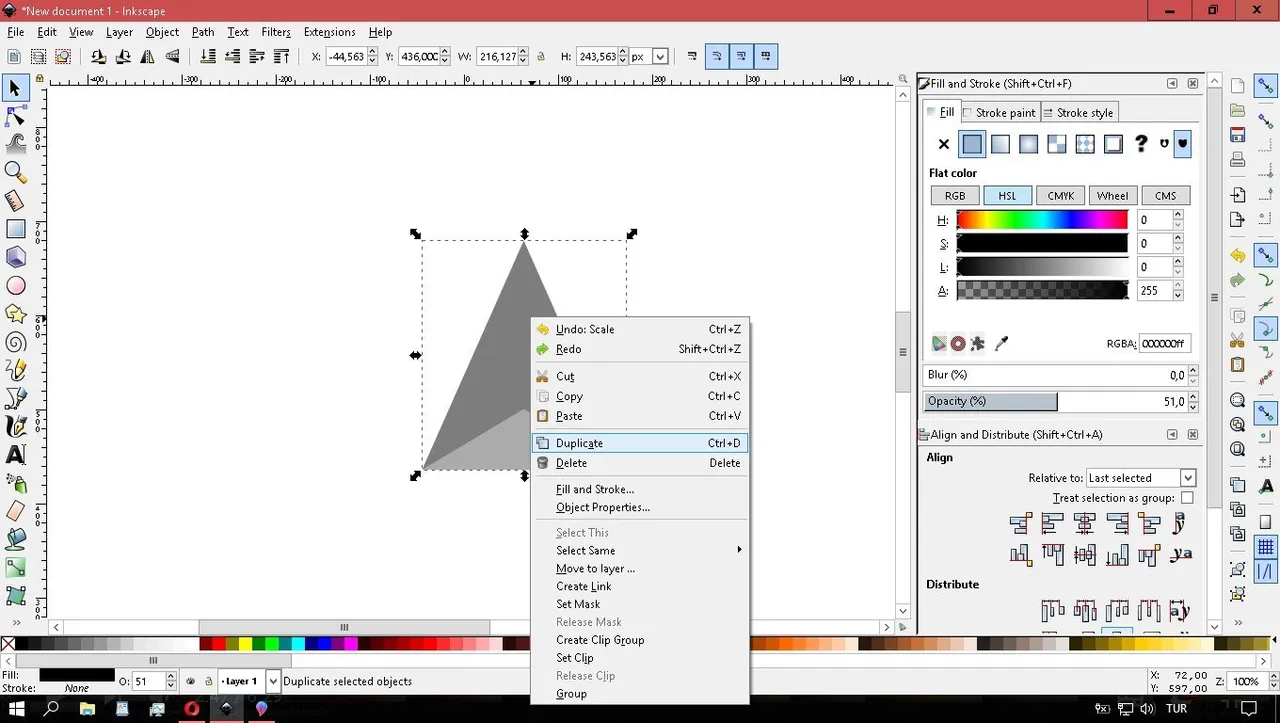Image resolution: width=1280 pixels, height=723 pixels.
Task: Toggle the enable snapping button
Action: (1266, 87)
